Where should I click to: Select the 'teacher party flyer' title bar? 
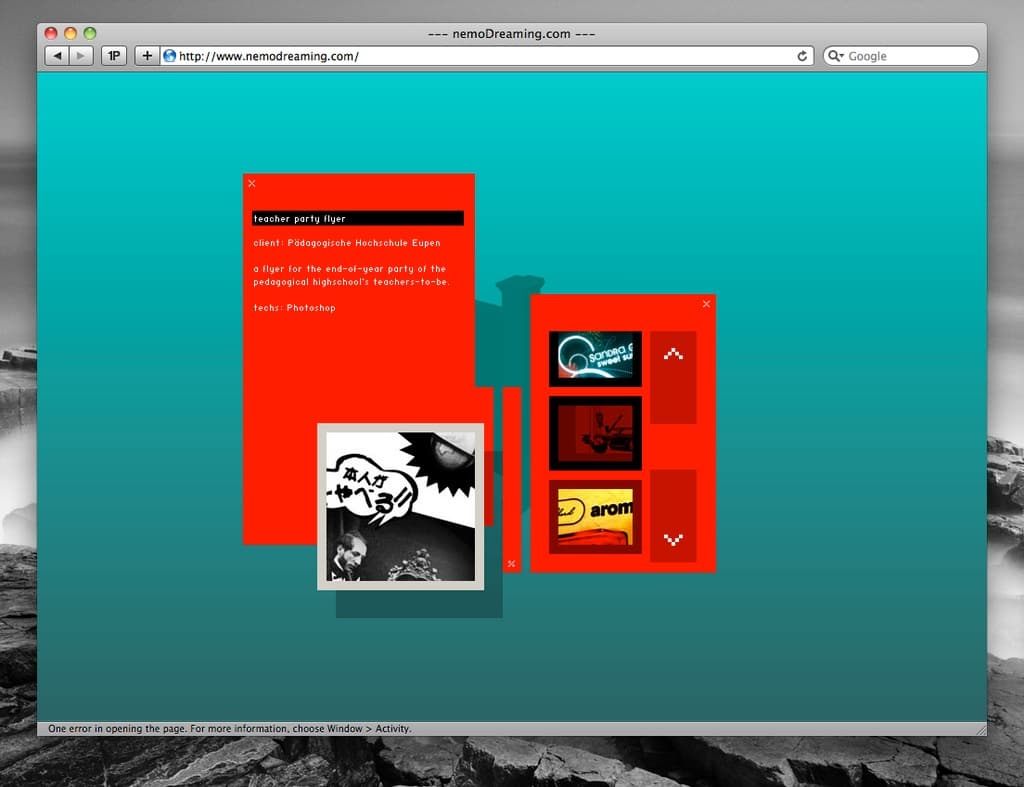356,218
